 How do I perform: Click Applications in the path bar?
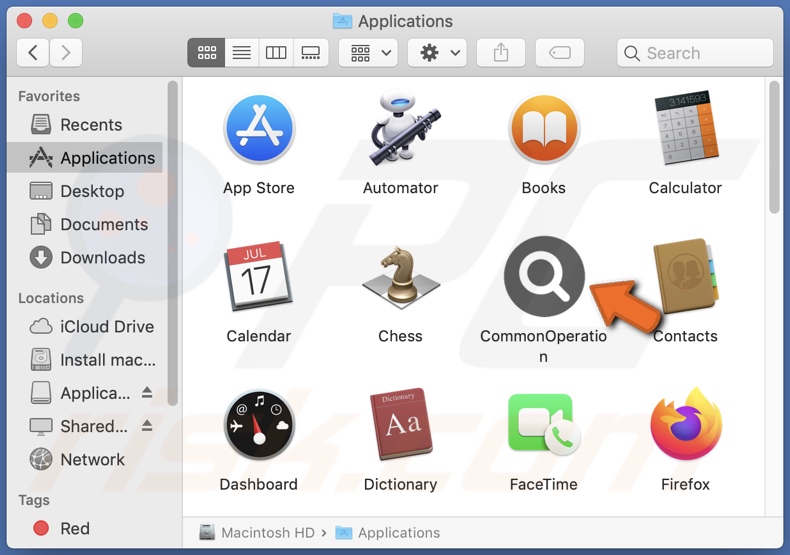(x=388, y=532)
